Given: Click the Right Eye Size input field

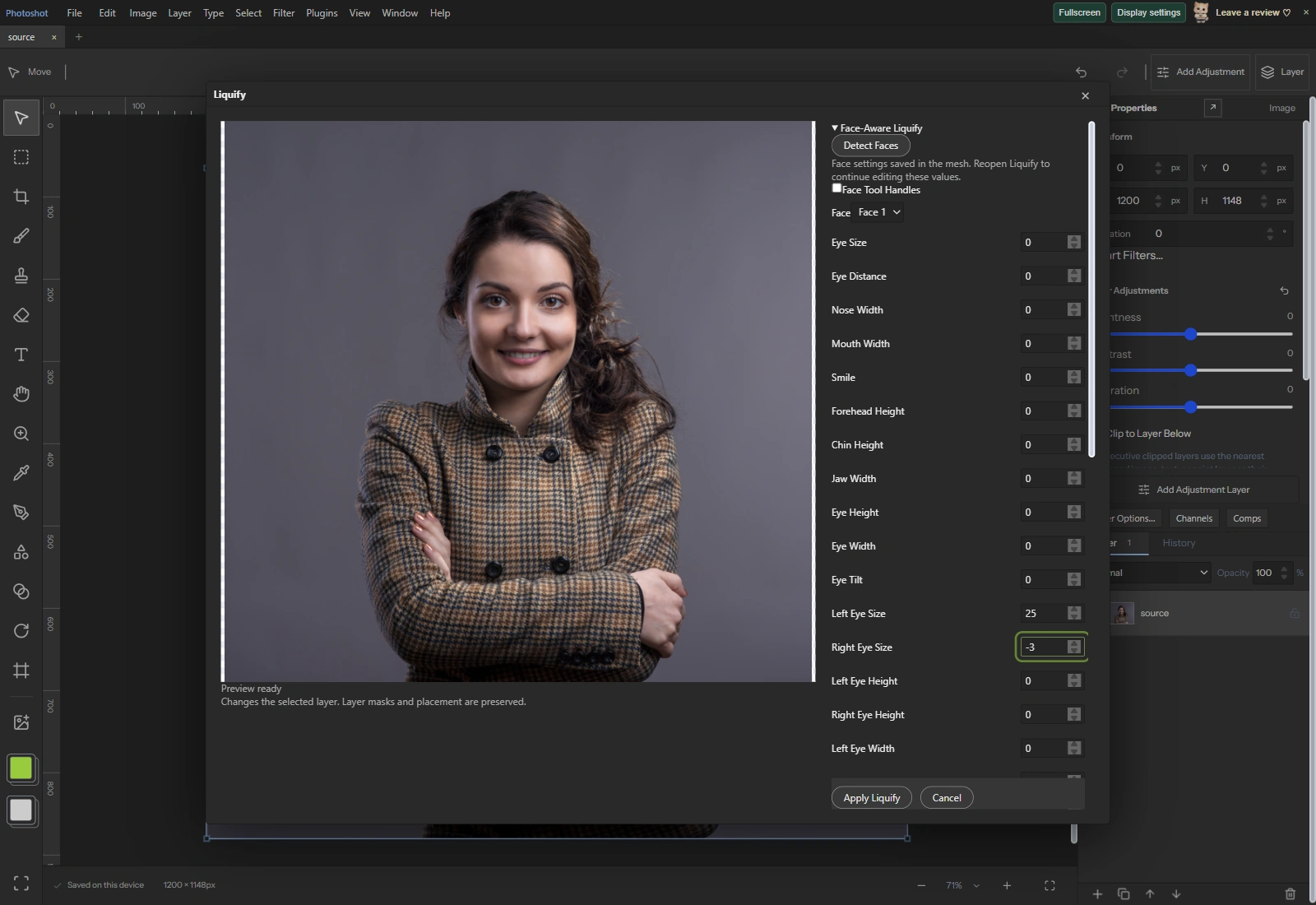Looking at the screenshot, I should 1043,647.
